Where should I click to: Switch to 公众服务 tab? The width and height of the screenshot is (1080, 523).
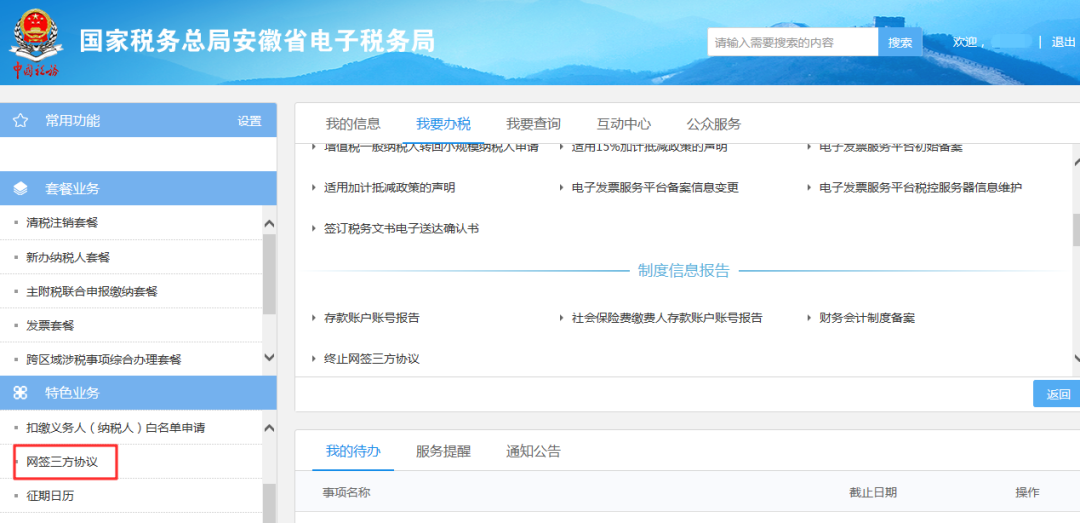click(714, 124)
